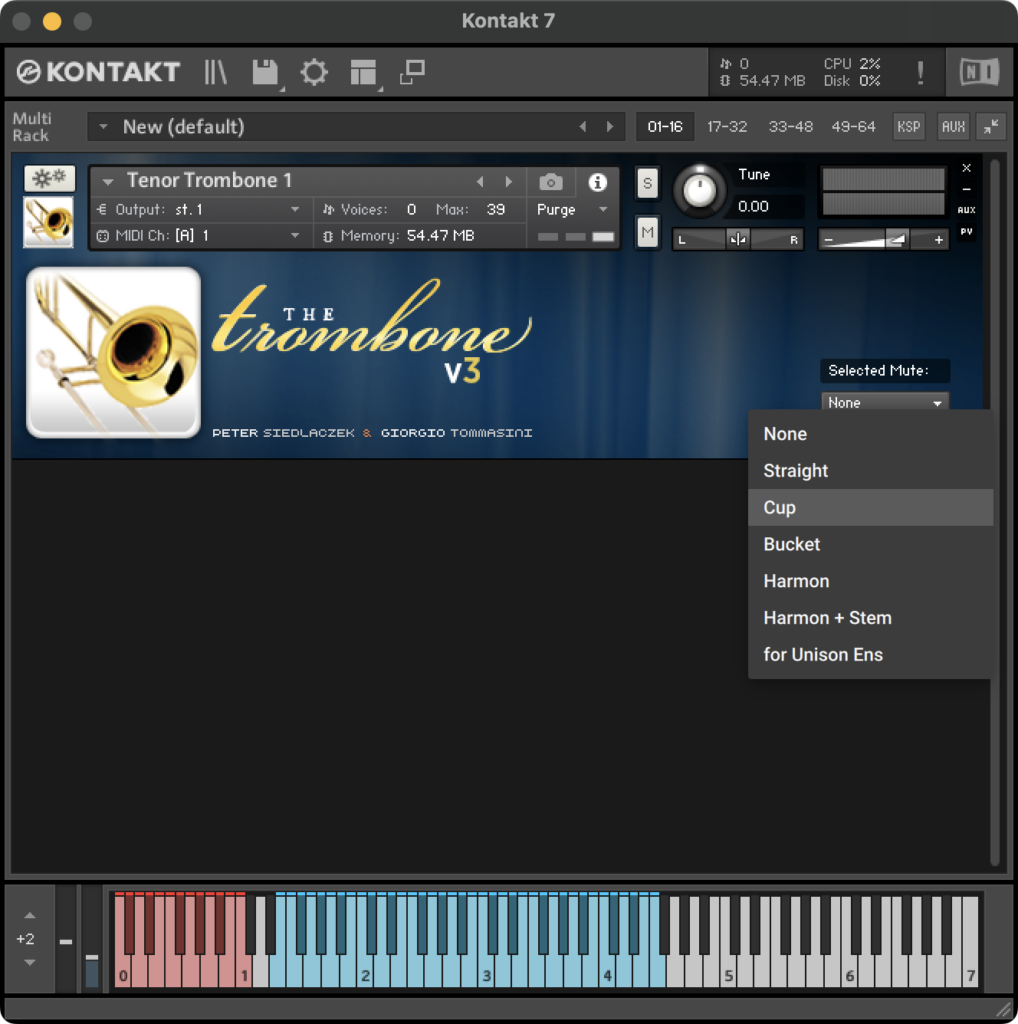Screen dimensions: 1018x1024
Task: Toggle minimized rack view icon
Action: point(413,72)
